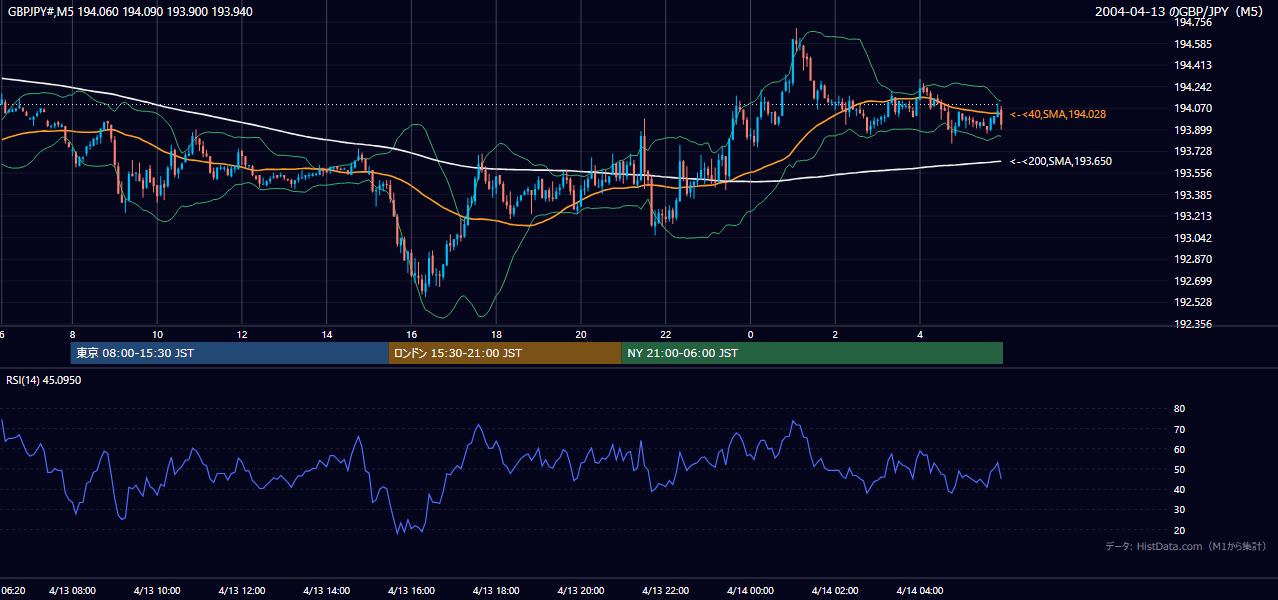Image resolution: width=1278 pixels, height=600 pixels.
Task: Click hour tick 18 under price chart
Action: coord(496,334)
